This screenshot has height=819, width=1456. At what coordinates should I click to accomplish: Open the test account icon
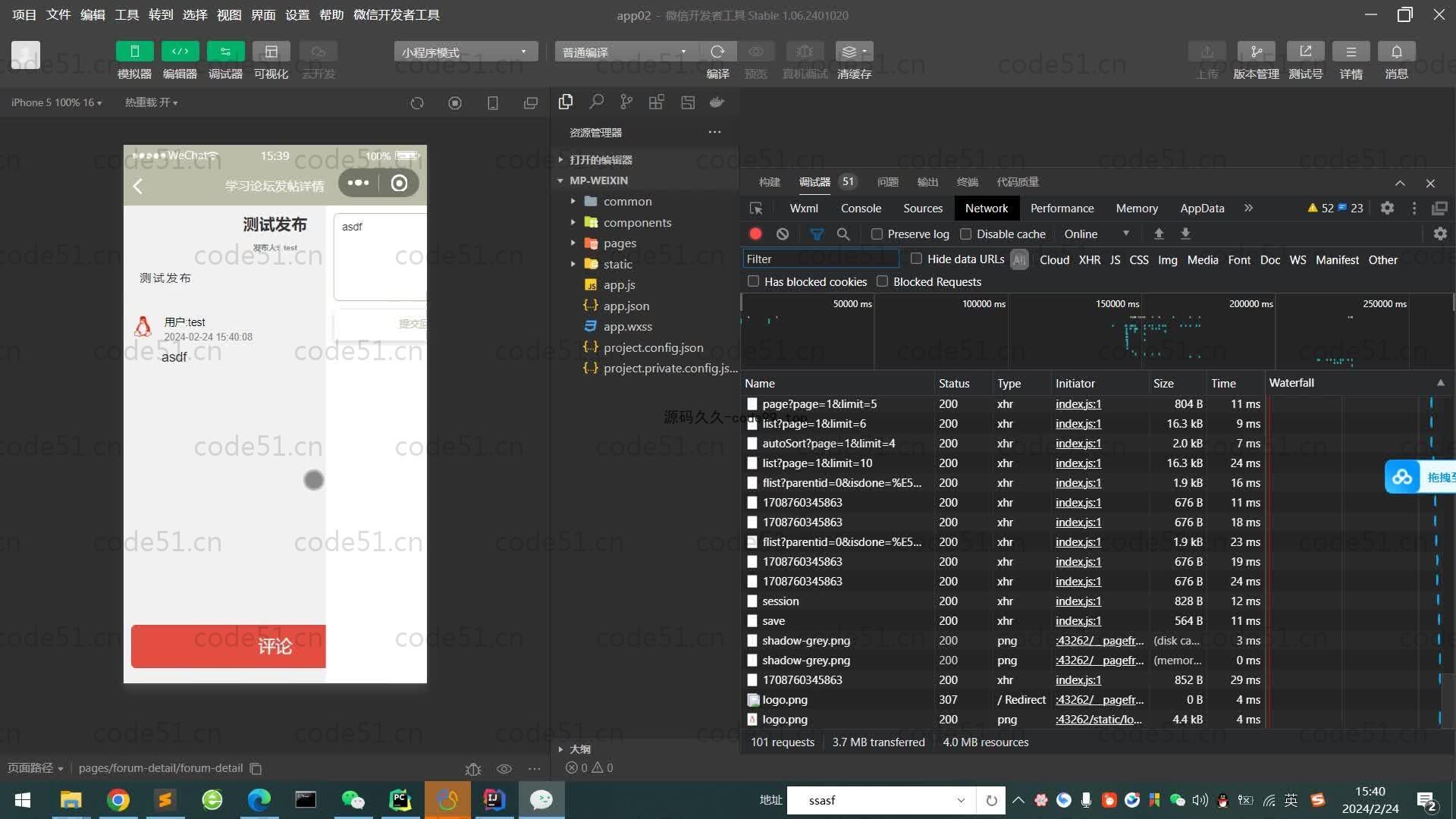(x=1305, y=52)
